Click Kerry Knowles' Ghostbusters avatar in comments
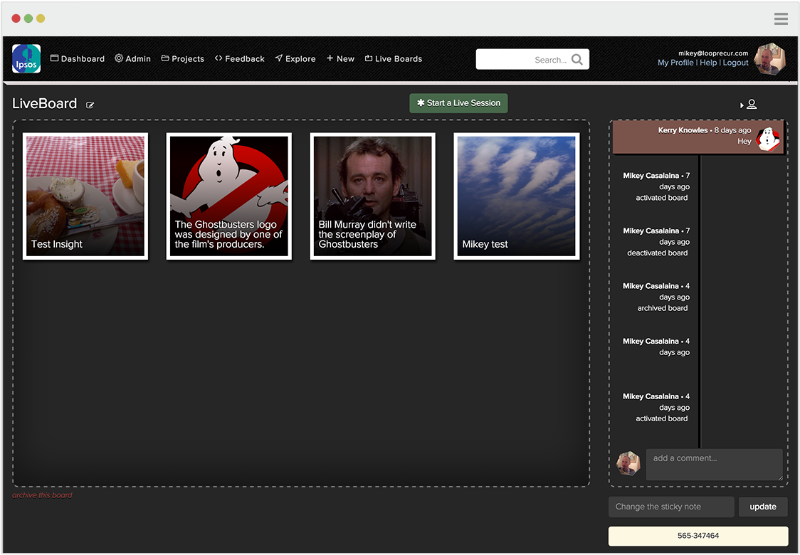The width and height of the screenshot is (800, 555). (768, 137)
